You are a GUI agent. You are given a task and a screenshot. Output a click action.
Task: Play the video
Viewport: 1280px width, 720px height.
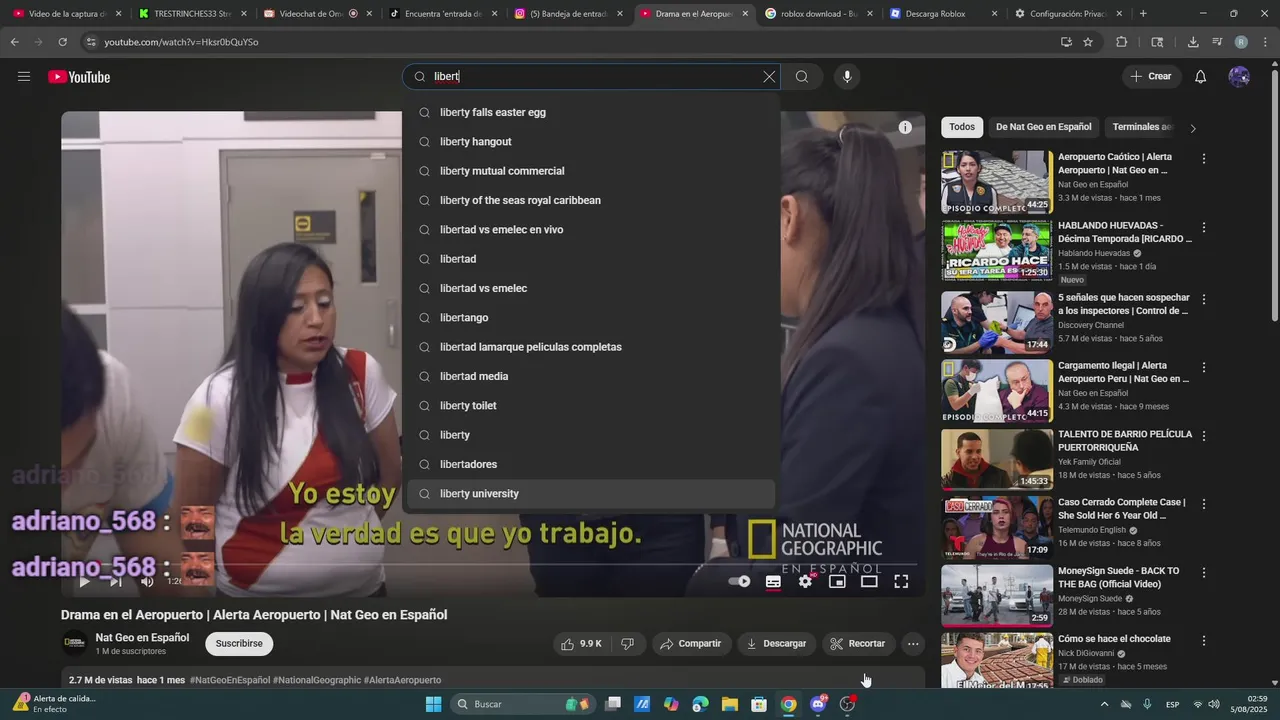click(x=85, y=581)
